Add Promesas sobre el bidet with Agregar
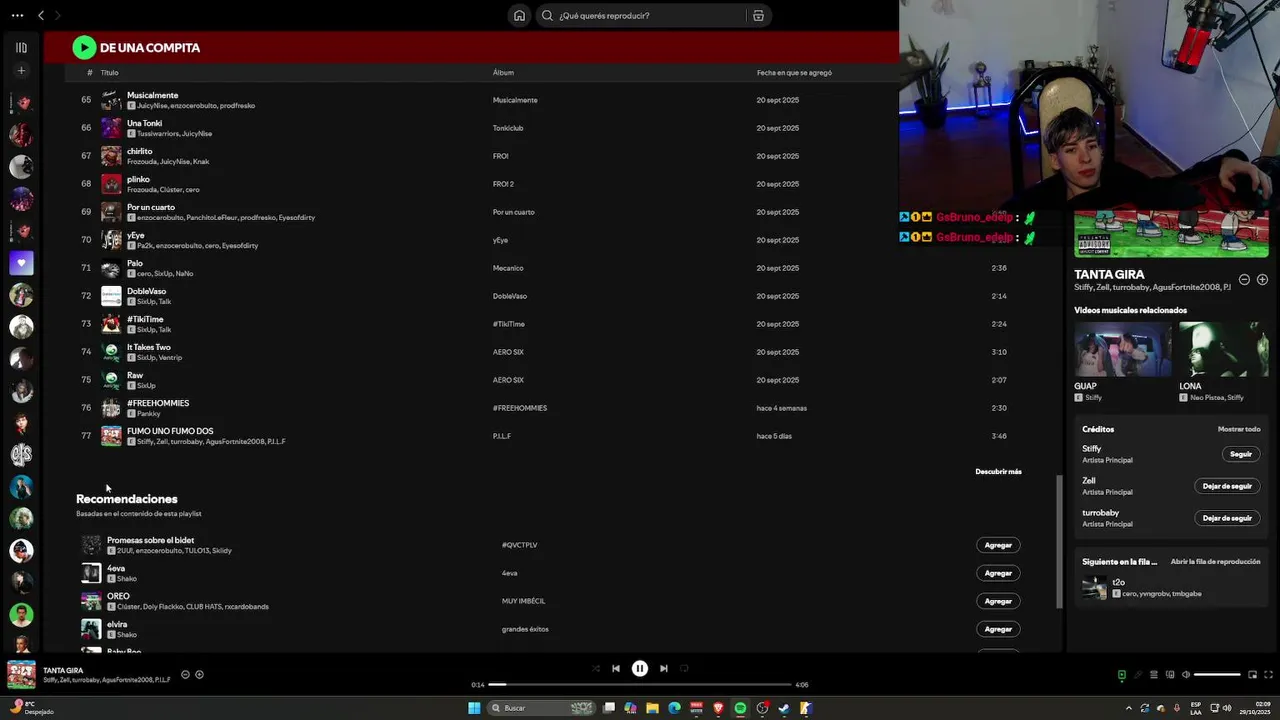This screenshot has height=720, width=1280. [998, 545]
